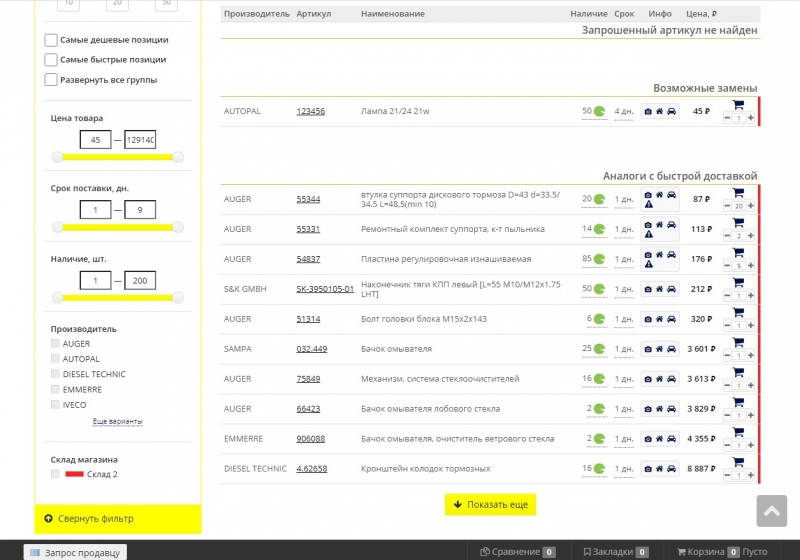Click car icon for AUGER 51314
800x560 pixels.
(671, 319)
